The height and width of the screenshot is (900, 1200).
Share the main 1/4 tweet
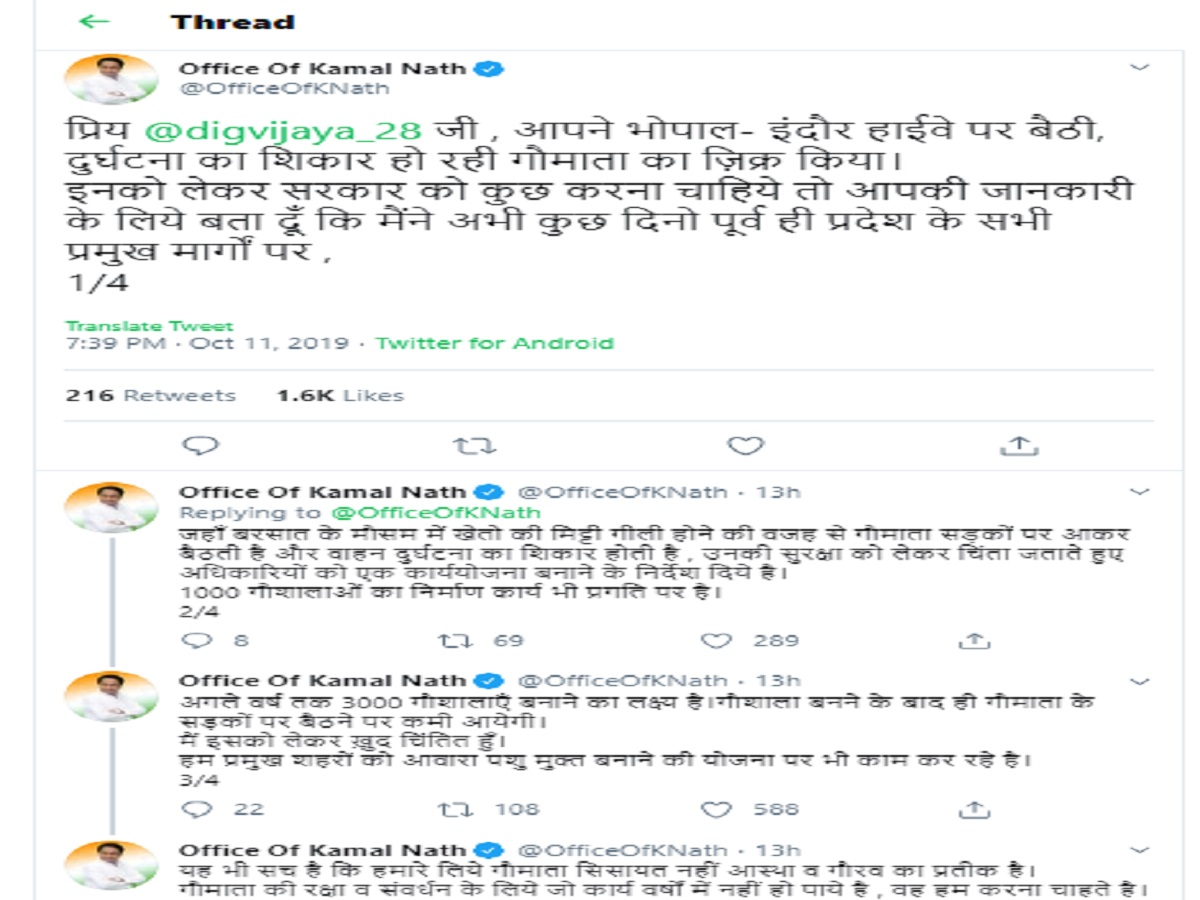pos(1019,446)
